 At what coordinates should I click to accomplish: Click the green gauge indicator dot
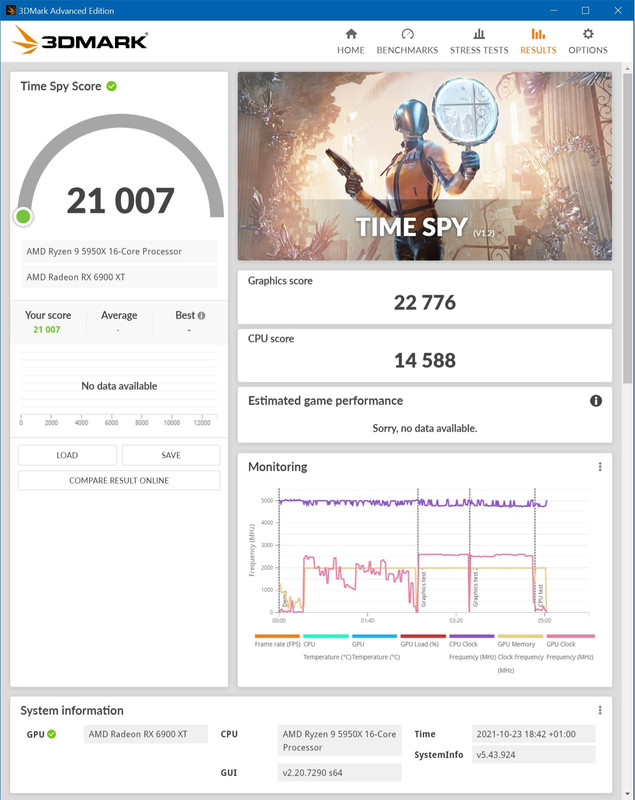pyautogui.click(x=23, y=217)
